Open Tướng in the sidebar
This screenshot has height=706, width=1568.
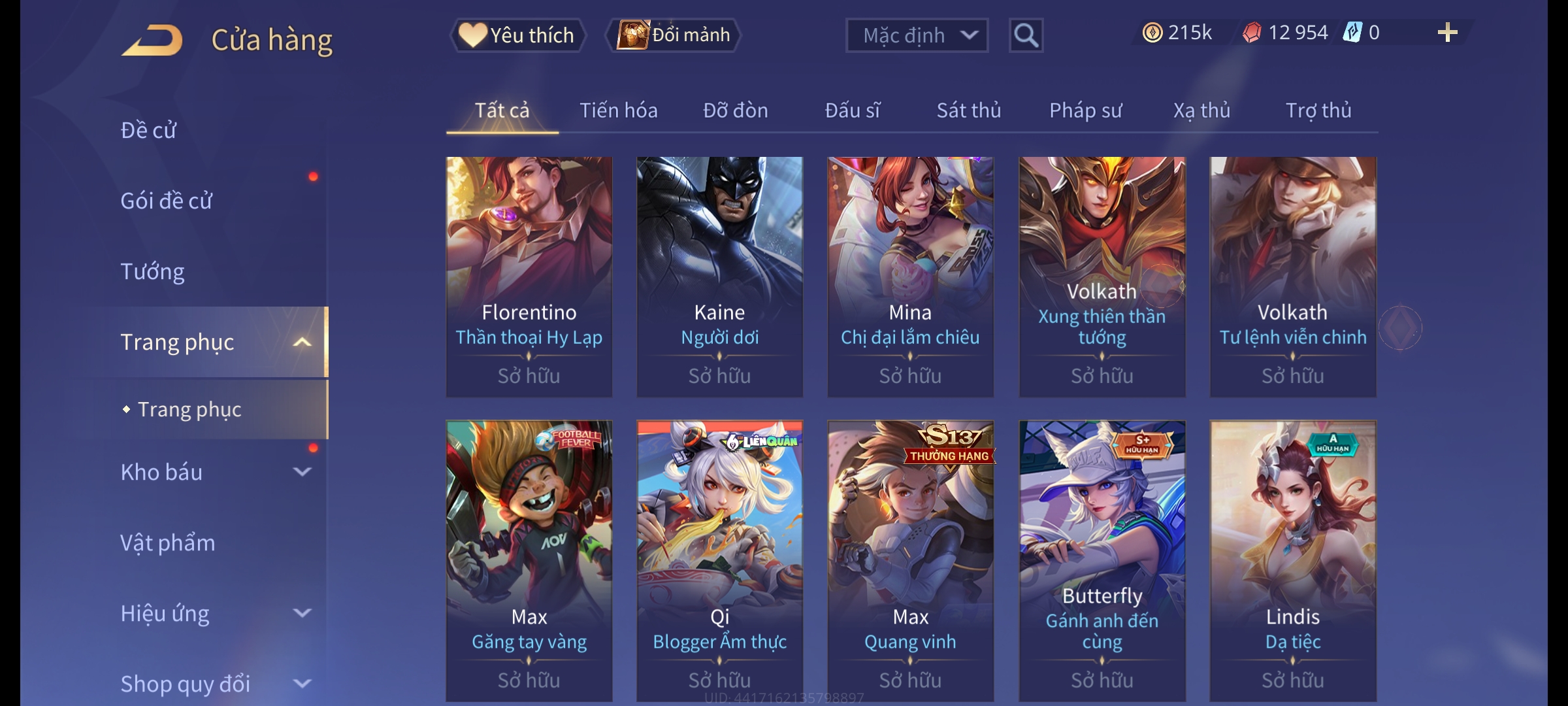(x=153, y=271)
